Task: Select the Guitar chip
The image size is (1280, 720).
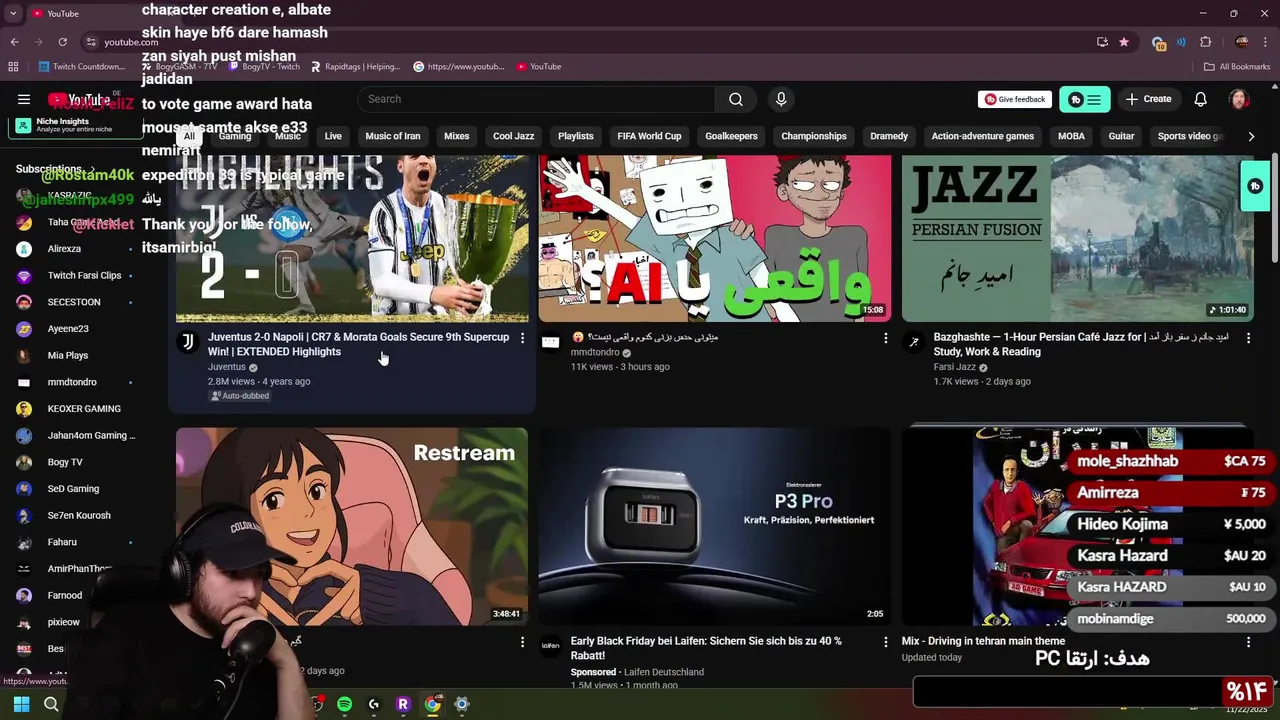Action: (x=1122, y=136)
